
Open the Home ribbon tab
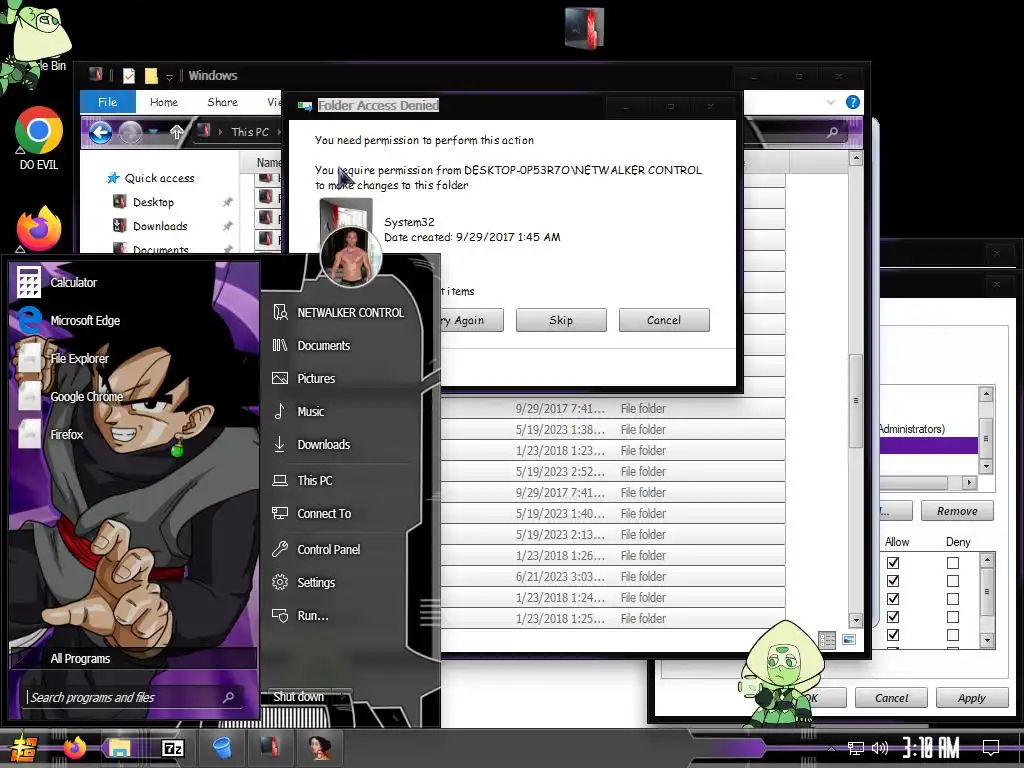(164, 102)
